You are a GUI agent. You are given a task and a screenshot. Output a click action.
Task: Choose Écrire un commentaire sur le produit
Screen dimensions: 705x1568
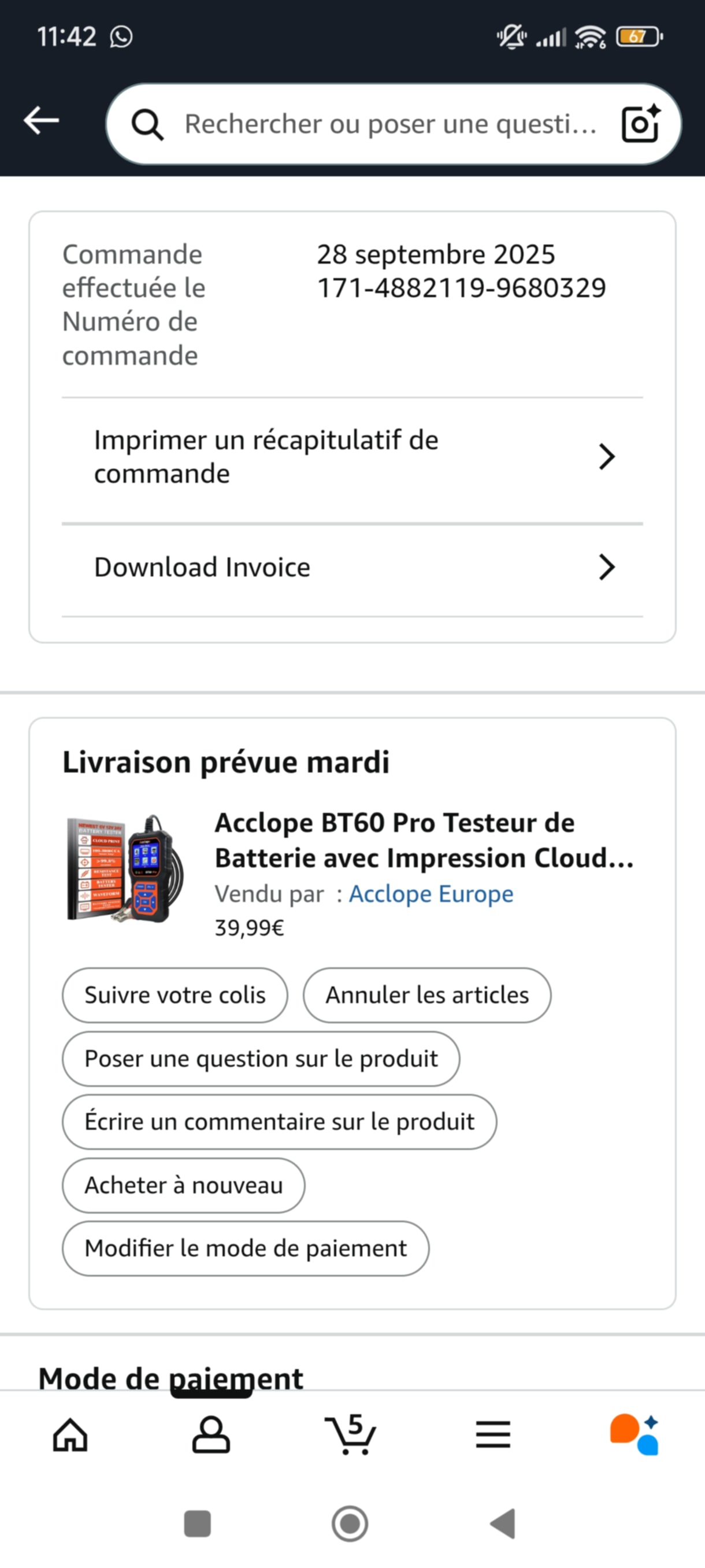279,1122
